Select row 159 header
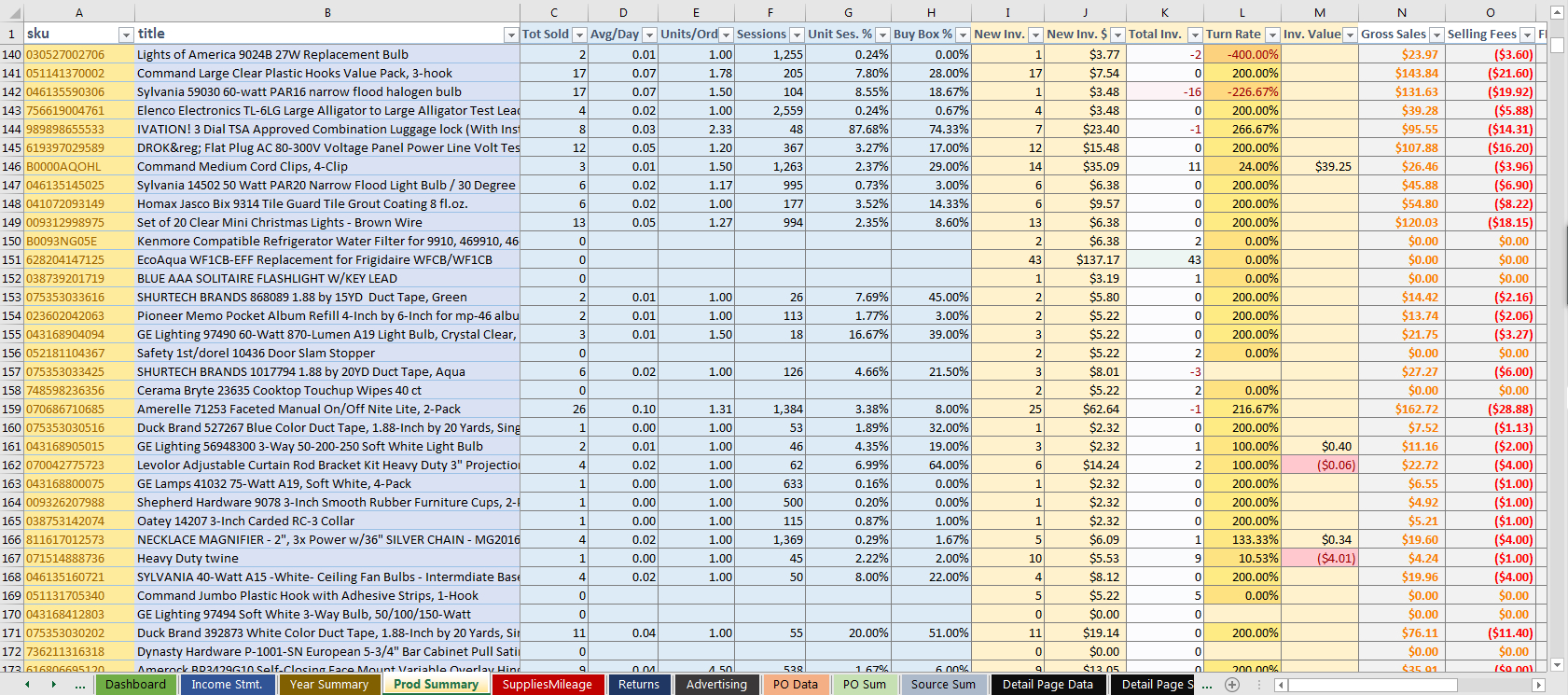1568x695 pixels. pos(11,410)
